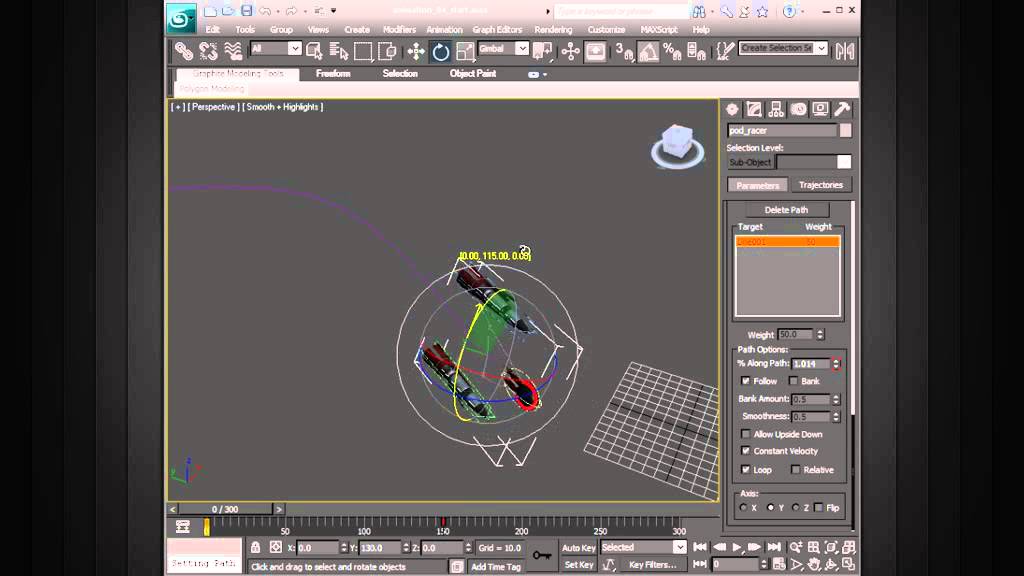Toggle the Selection Lock padlock icon
The width and height of the screenshot is (1024, 576).
coord(255,547)
